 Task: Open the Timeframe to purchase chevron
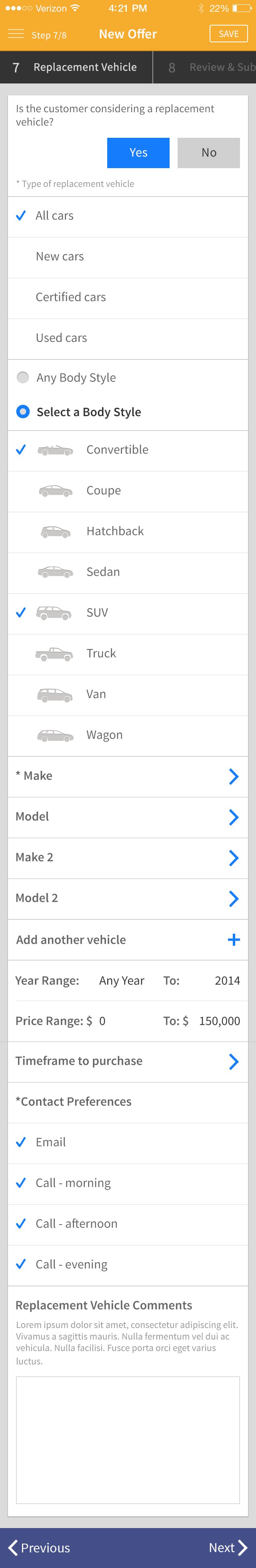234,1062
